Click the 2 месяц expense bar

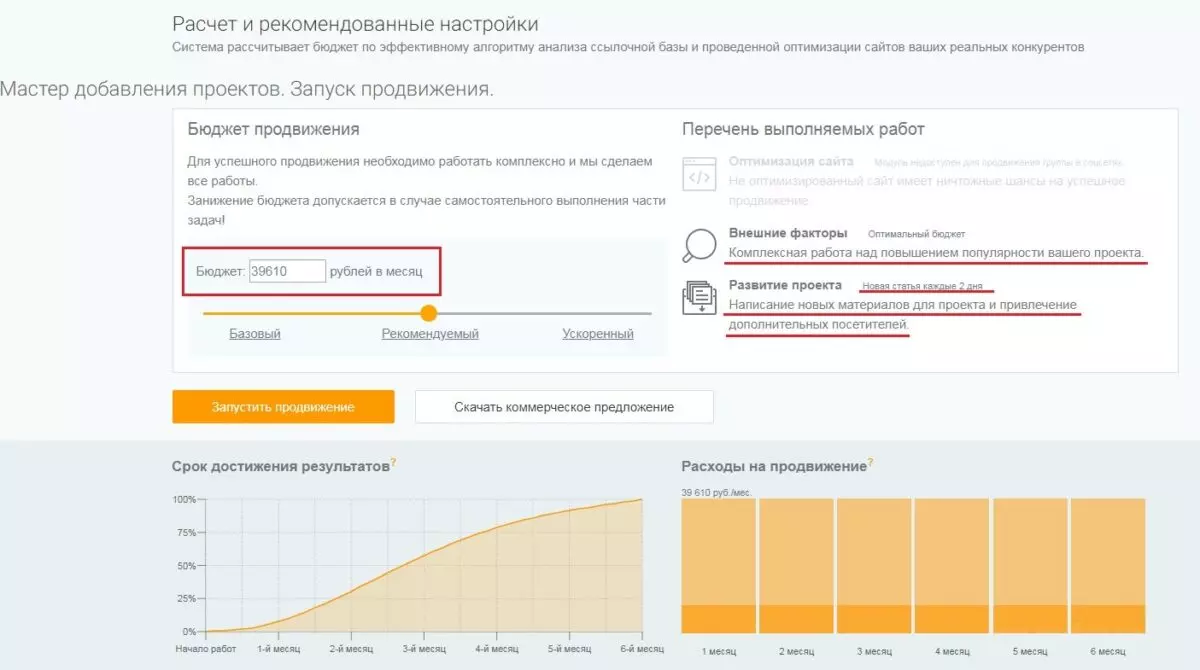point(796,566)
